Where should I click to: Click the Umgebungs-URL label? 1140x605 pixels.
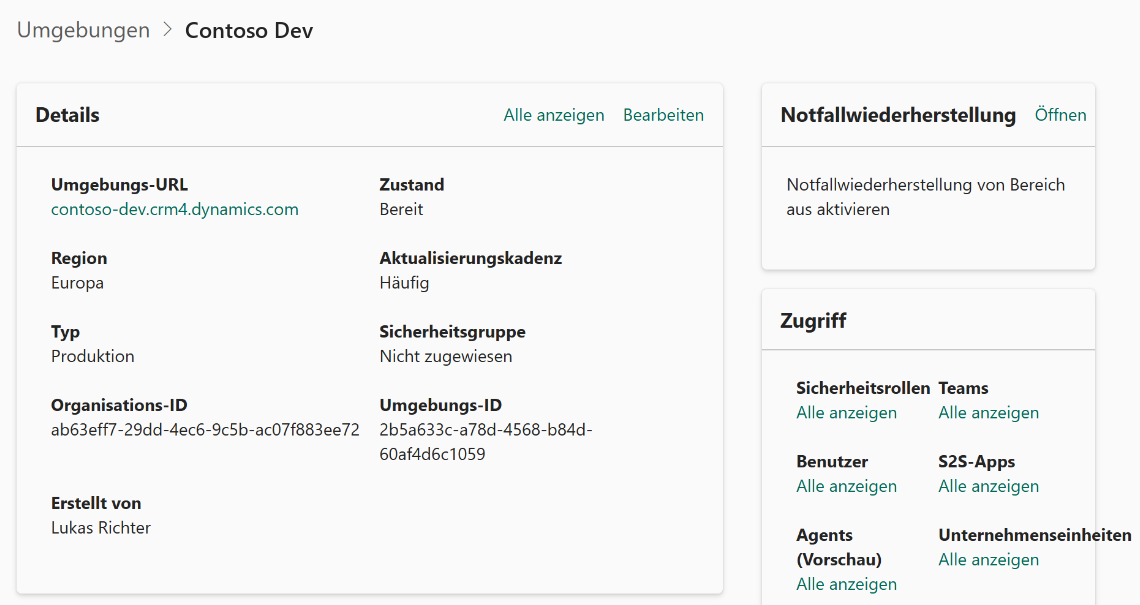(x=119, y=185)
